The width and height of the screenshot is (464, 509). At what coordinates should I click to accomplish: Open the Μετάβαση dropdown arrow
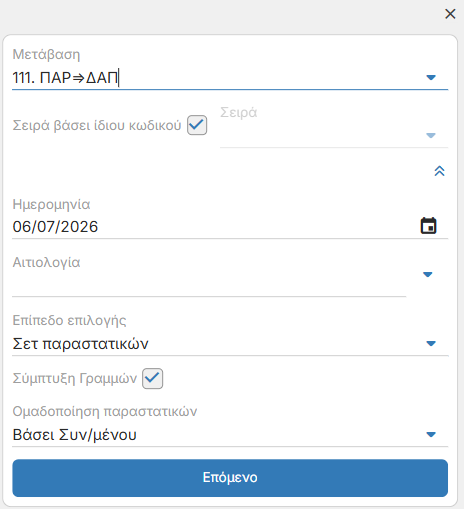pyautogui.click(x=431, y=78)
